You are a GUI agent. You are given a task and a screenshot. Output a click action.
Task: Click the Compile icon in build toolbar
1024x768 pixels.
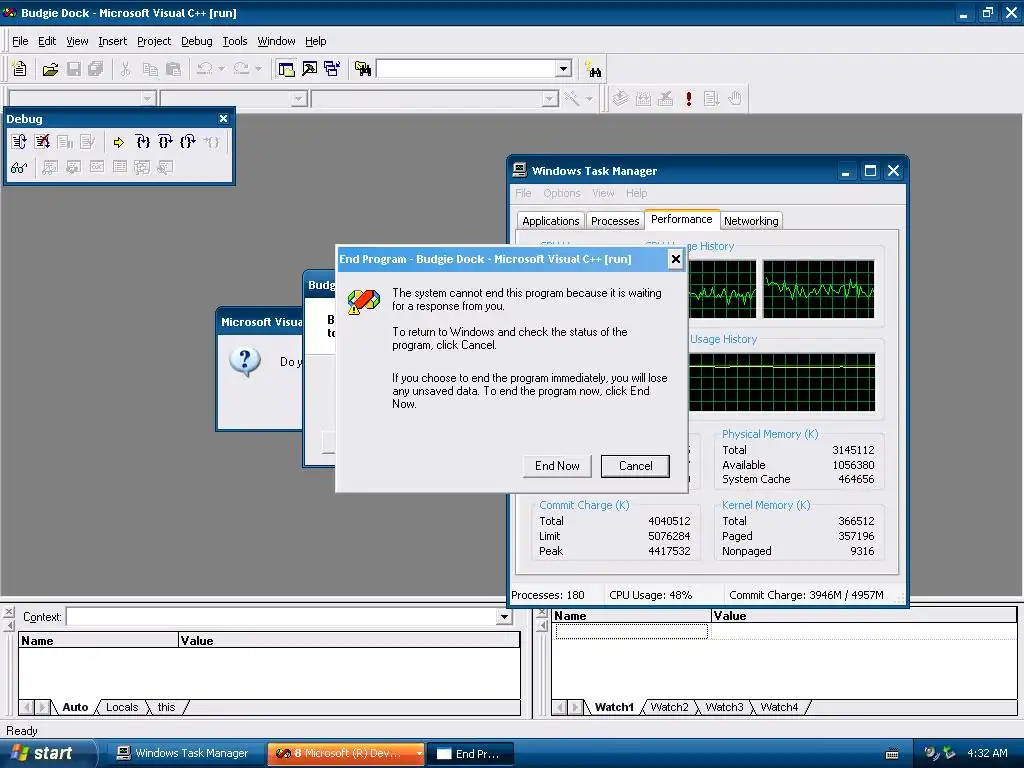click(620, 99)
